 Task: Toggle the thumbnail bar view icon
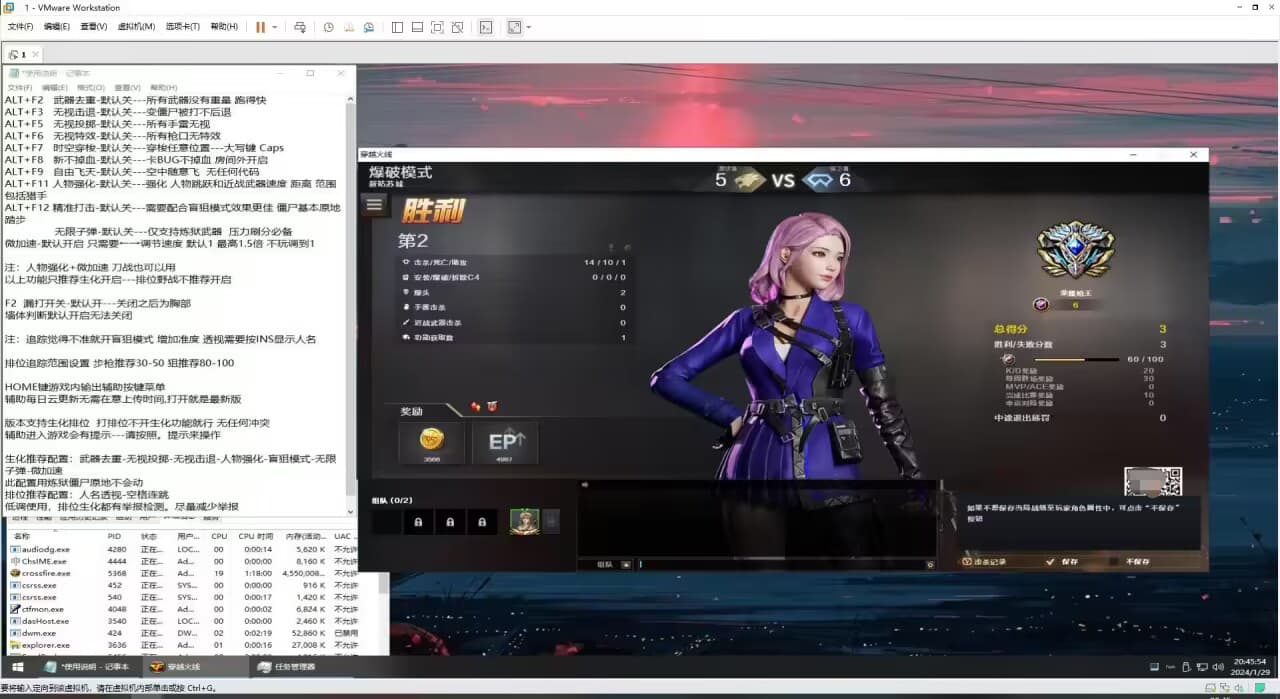coord(417,27)
